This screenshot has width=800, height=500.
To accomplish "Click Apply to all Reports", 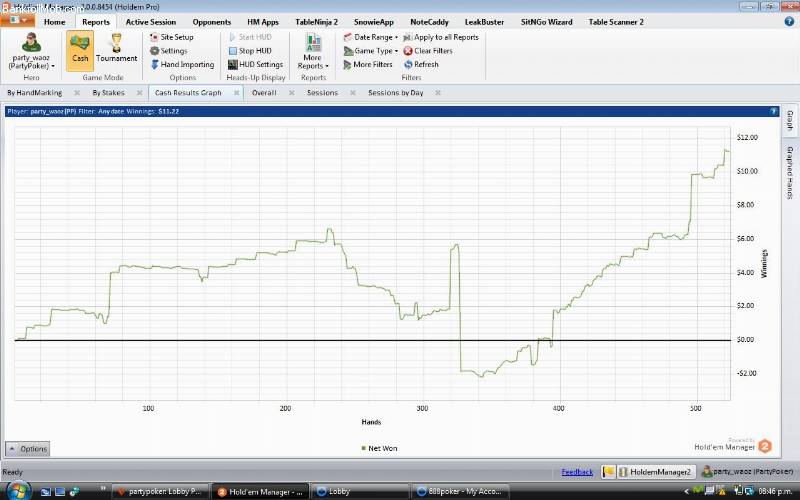I will coord(441,37).
